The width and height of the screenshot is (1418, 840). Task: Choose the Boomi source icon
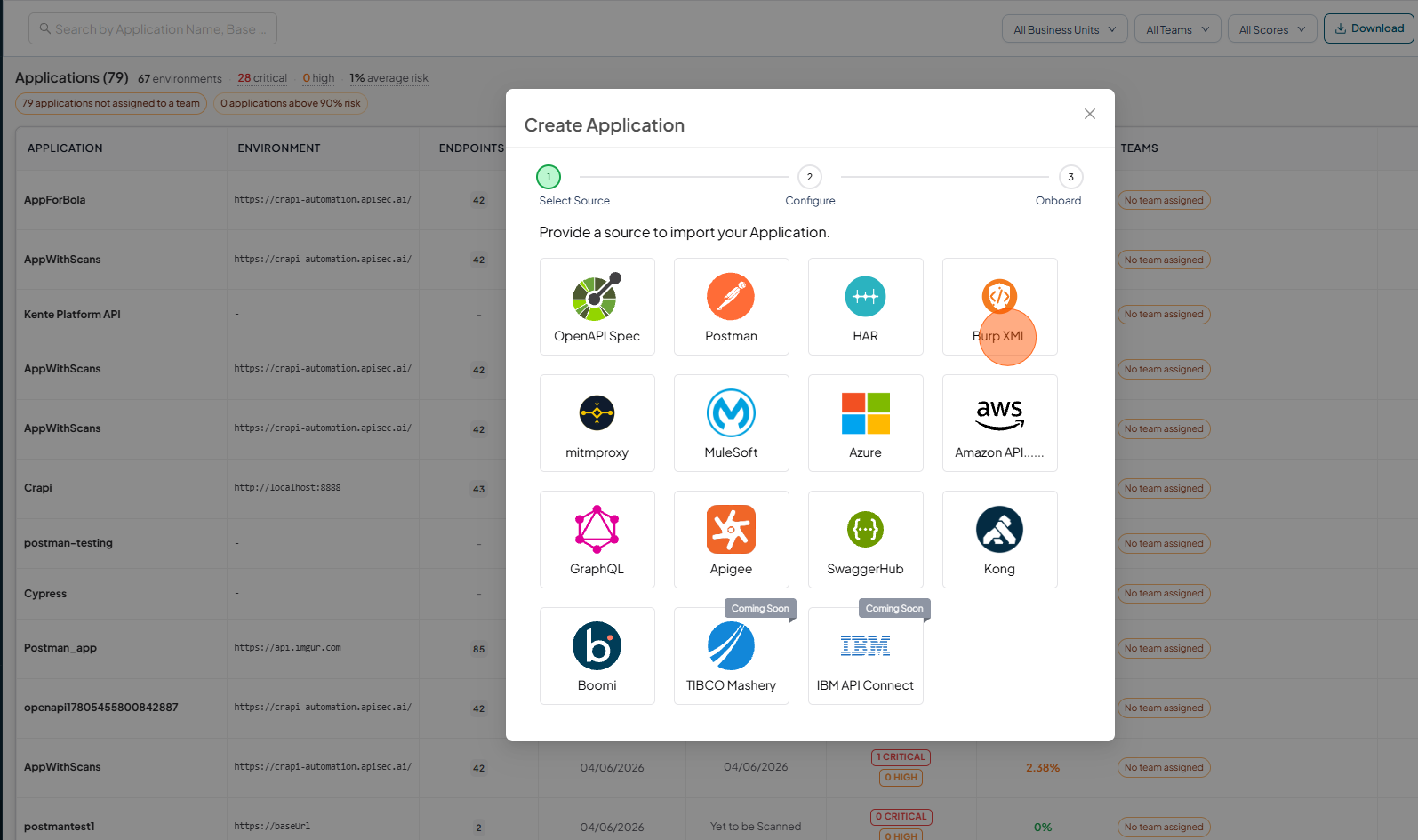coord(597,646)
